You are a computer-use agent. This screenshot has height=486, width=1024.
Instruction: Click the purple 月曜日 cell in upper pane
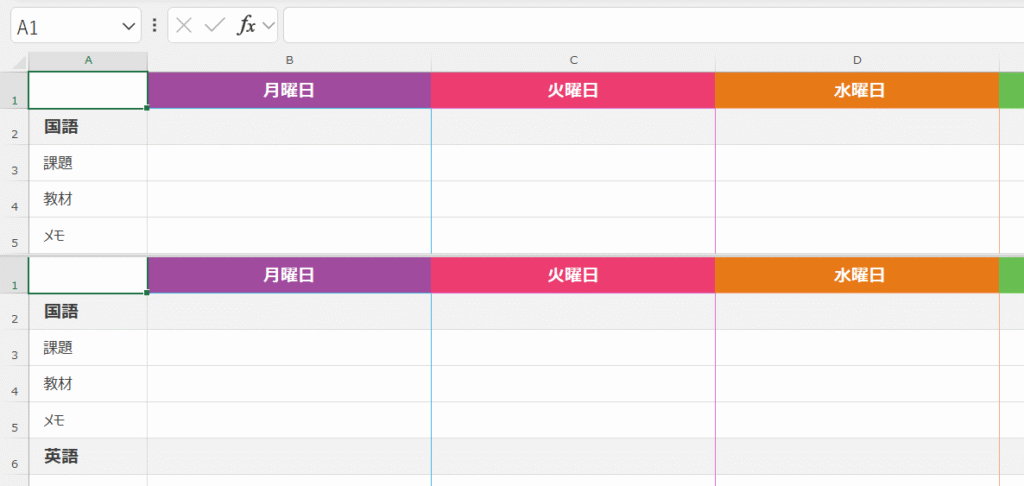coord(289,90)
